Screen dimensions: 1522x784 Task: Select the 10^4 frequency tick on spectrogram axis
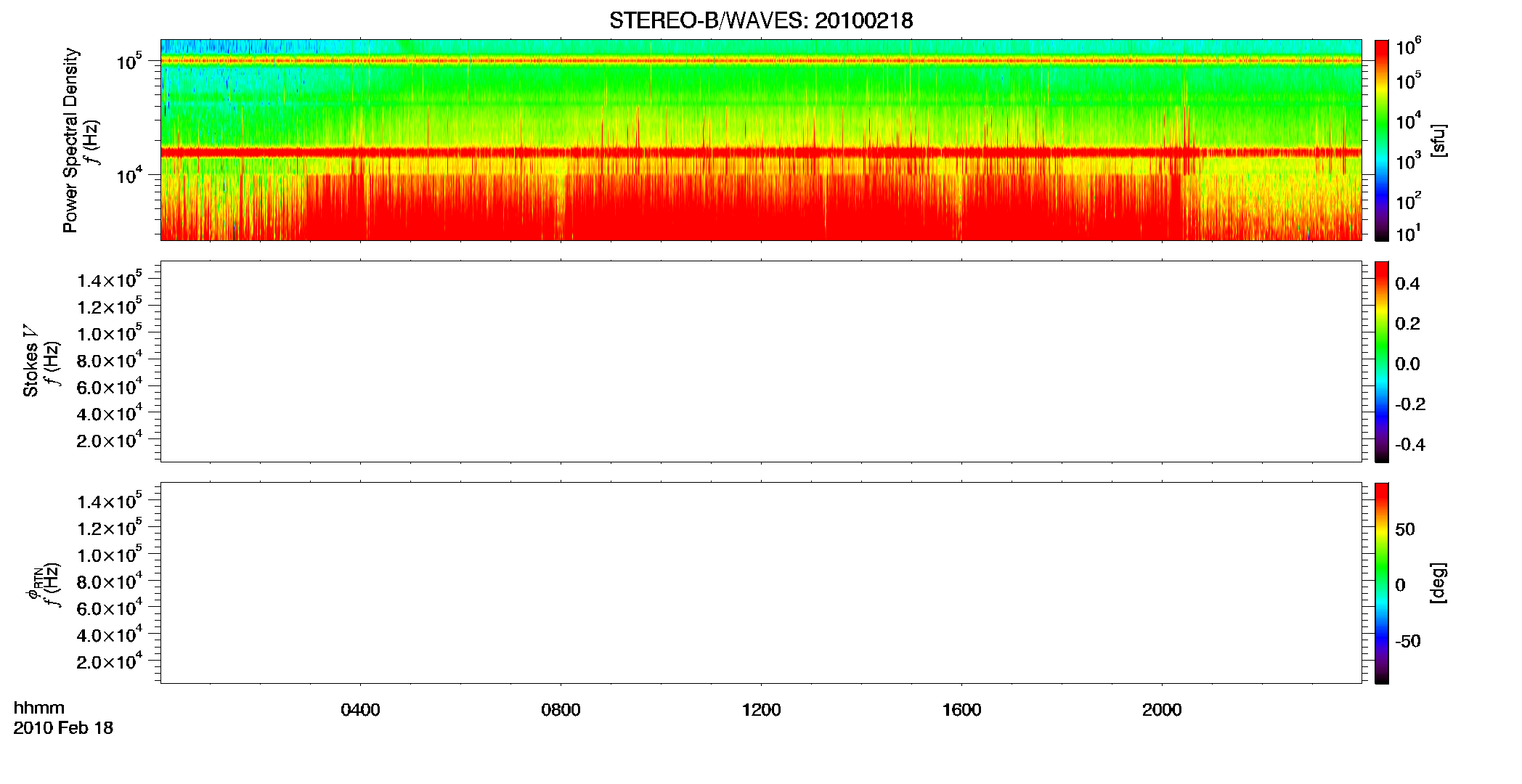pyautogui.click(x=129, y=176)
